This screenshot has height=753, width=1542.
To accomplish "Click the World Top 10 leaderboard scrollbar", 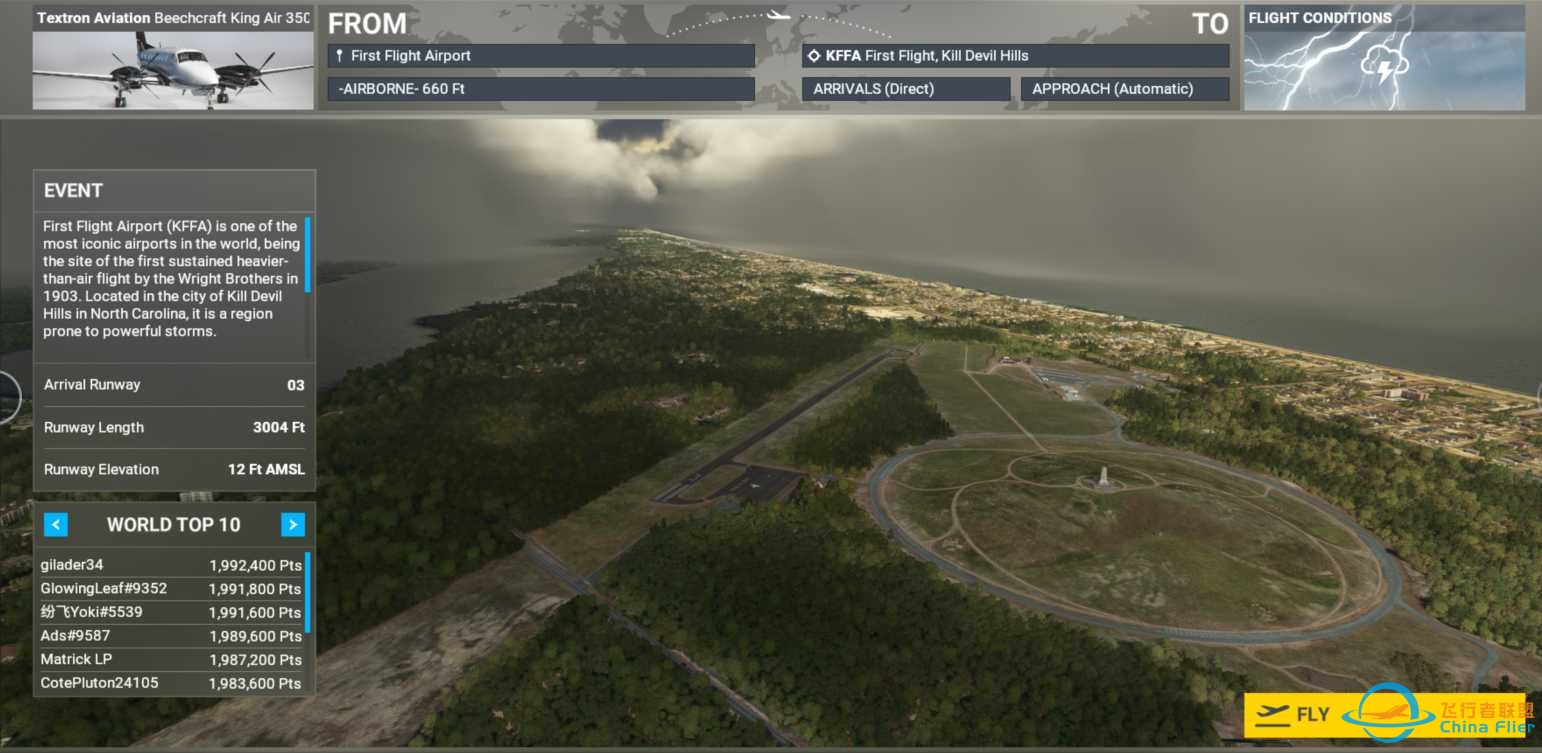I will [307, 592].
